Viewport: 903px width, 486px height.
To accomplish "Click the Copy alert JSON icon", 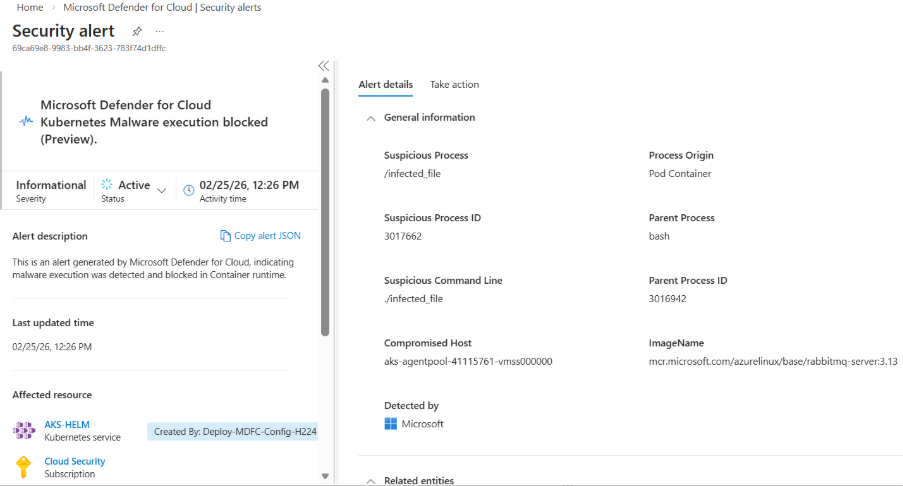I will pos(225,236).
